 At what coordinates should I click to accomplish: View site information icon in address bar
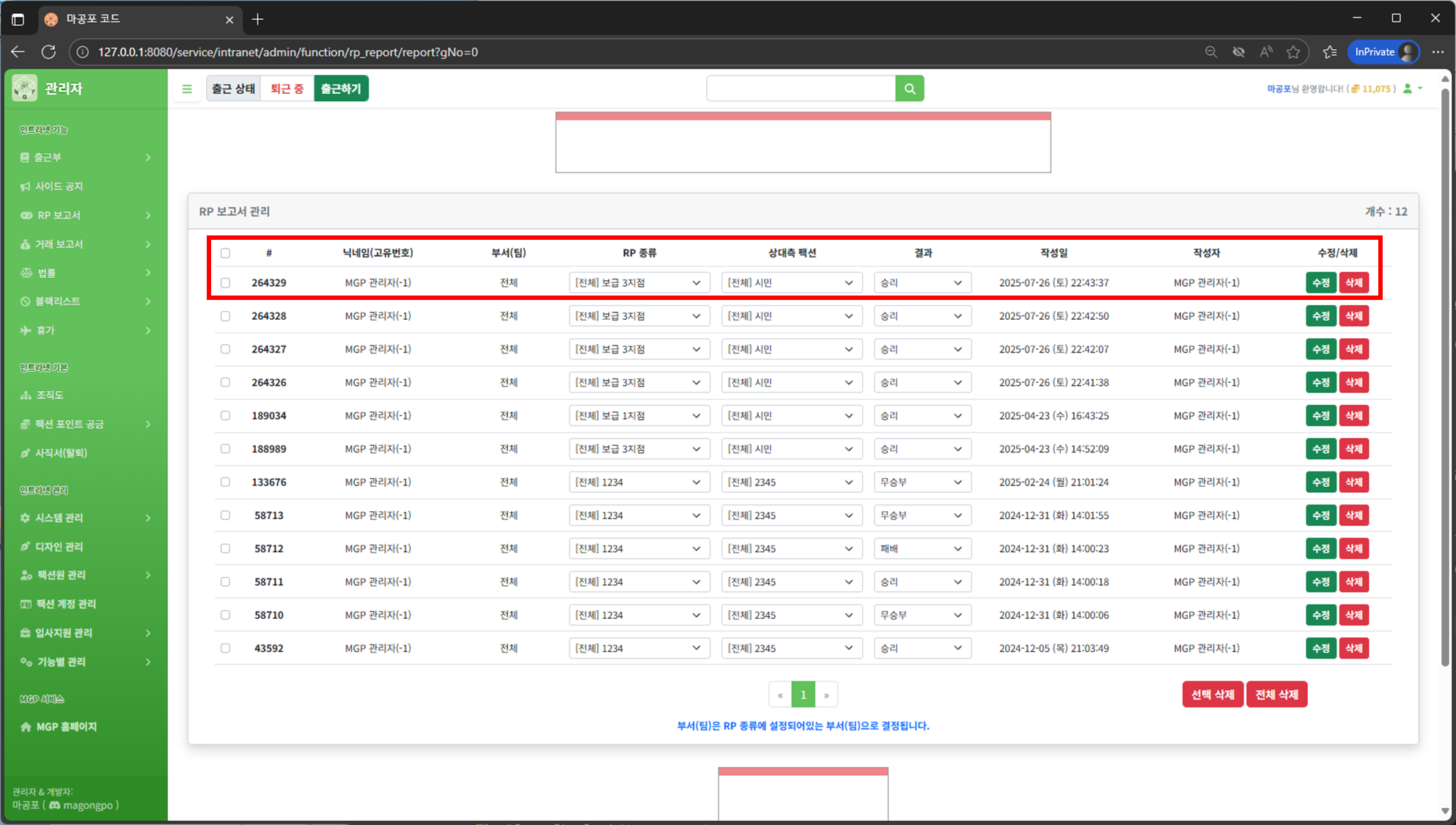[83, 52]
